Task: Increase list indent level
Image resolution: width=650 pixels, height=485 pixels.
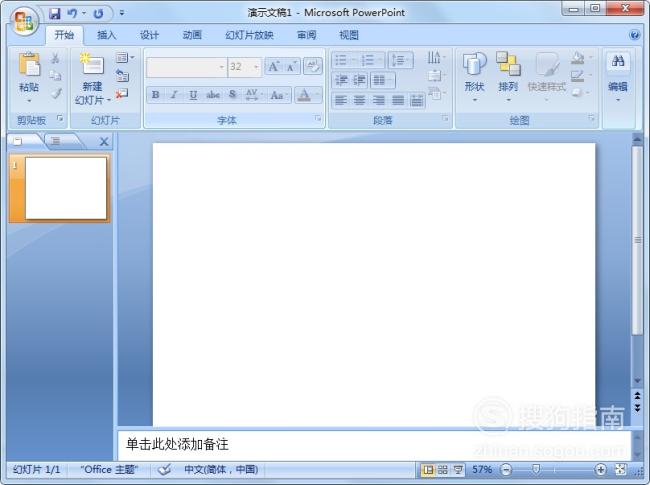Action: pyautogui.click(x=359, y=80)
